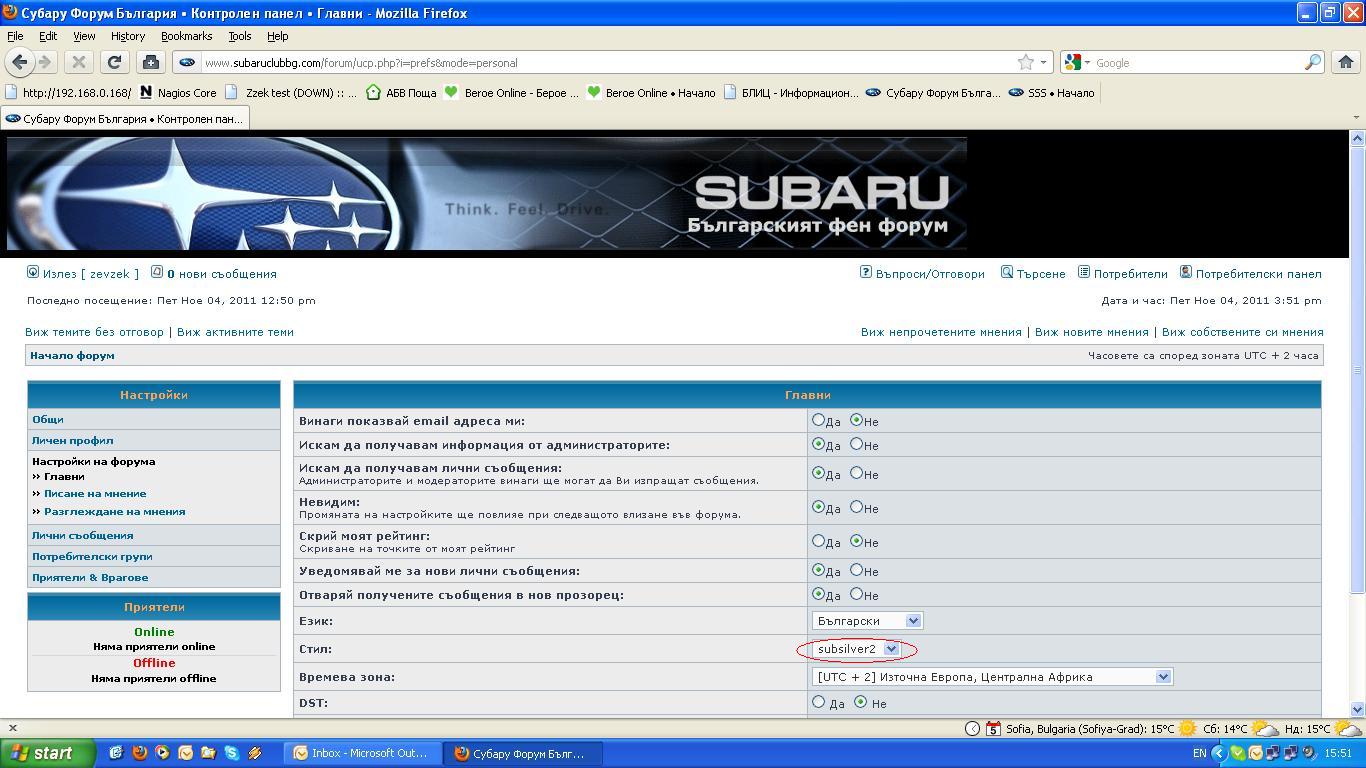Open the Nagios Core bookmark
The width and height of the screenshot is (1366, 768).
click(178, 93)
